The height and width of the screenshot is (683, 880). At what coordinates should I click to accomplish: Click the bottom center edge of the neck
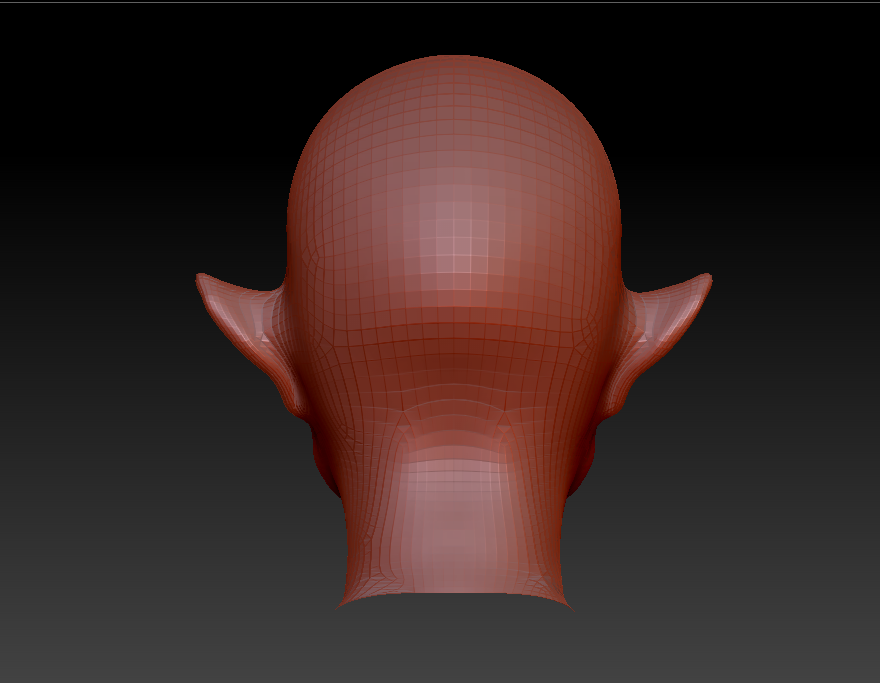click(453, 593)
